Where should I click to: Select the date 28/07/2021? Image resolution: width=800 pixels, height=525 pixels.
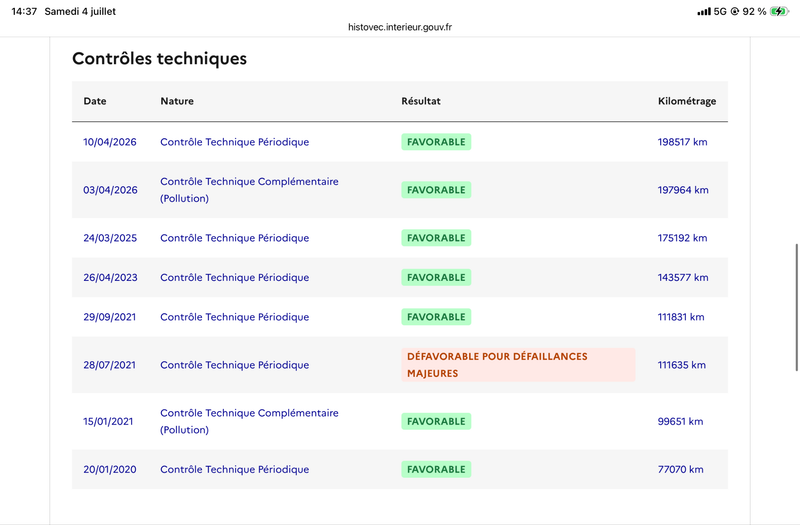pos(110,365)
